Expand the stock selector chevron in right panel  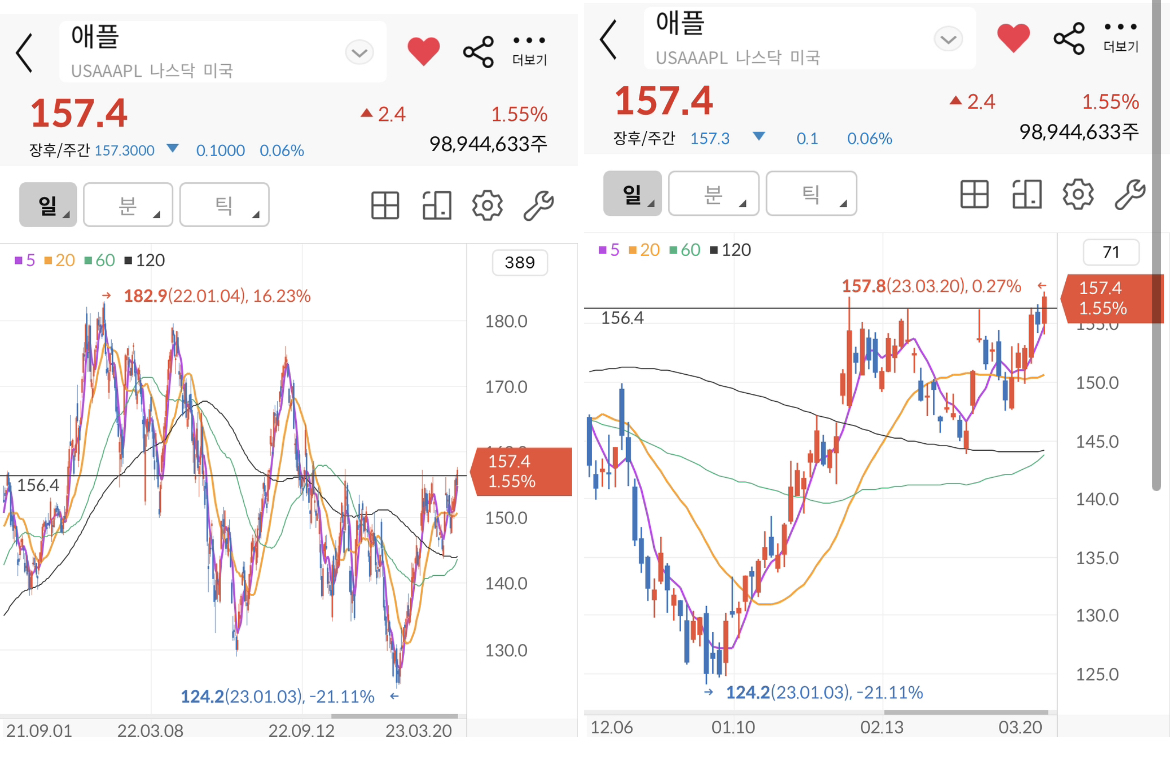click(948, 40)
